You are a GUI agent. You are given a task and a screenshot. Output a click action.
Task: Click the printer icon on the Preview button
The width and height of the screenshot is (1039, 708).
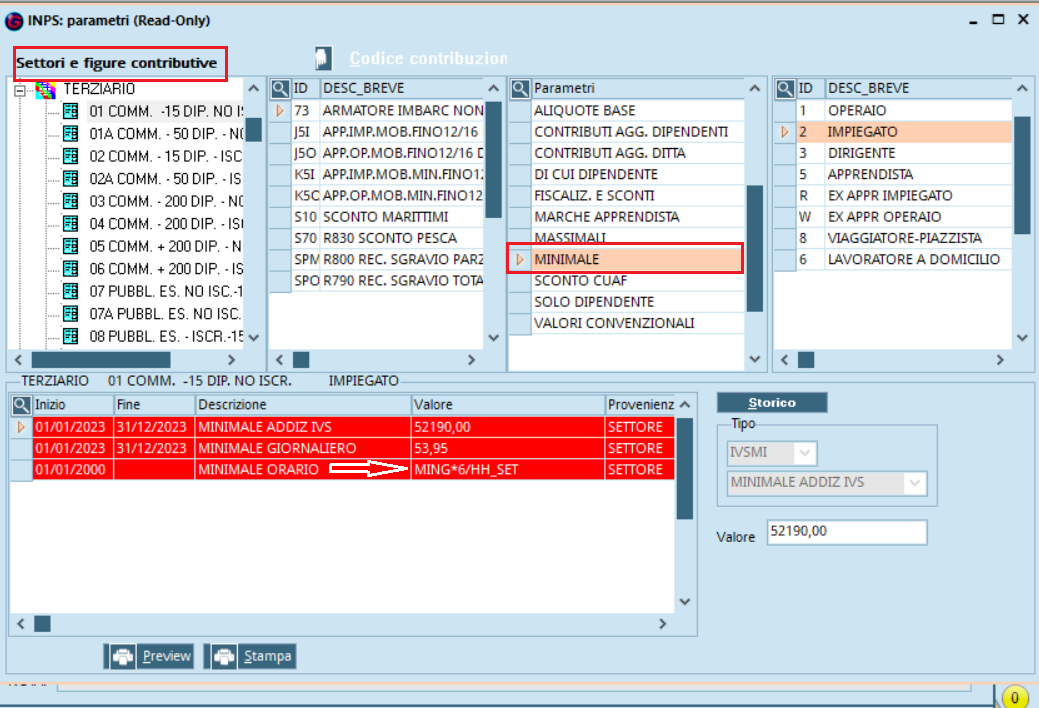point(123,656)
